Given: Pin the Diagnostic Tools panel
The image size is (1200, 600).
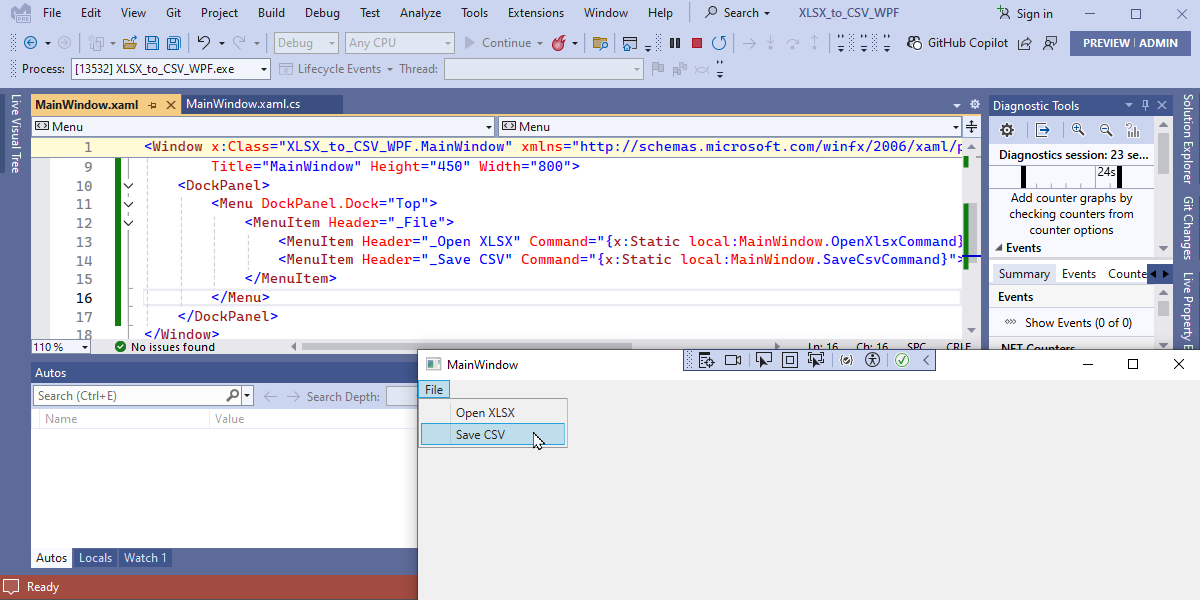Looking at the screenshot, I should tap(1146, 105).
